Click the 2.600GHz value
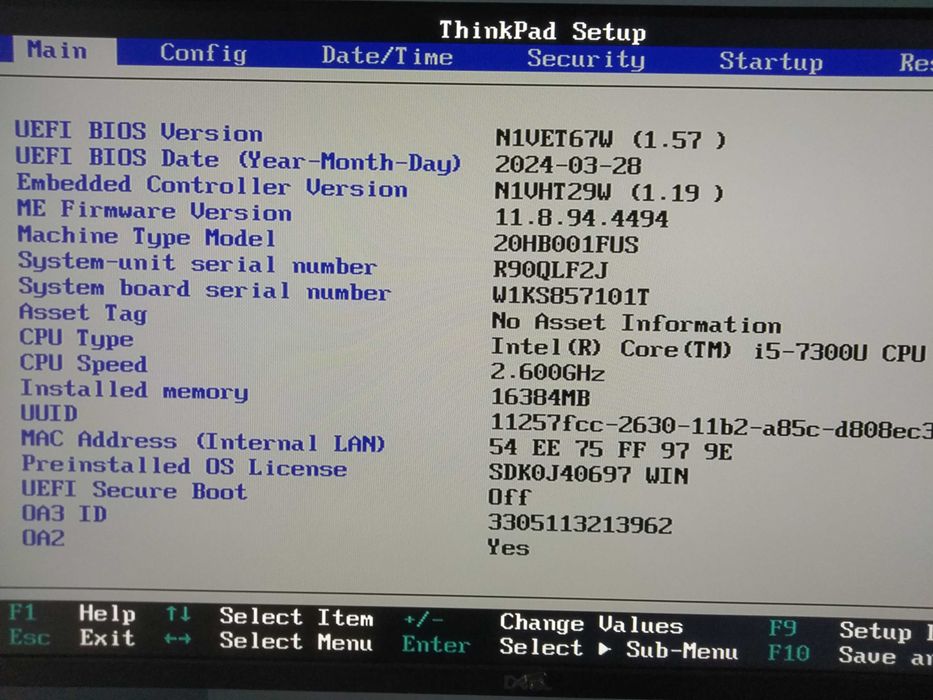The image size is (933, 700). pyautogui.click(x=547, y=373)
